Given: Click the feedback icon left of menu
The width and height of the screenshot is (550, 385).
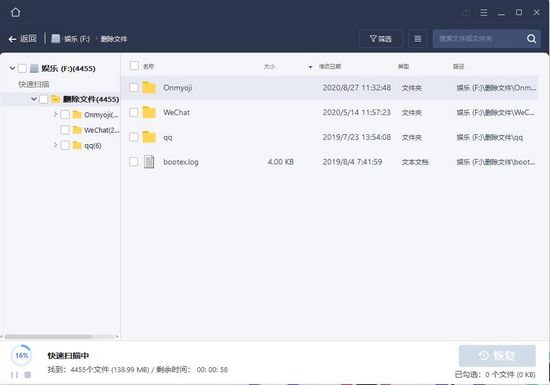Looking at the screenshot, I should tap(466, 13).
